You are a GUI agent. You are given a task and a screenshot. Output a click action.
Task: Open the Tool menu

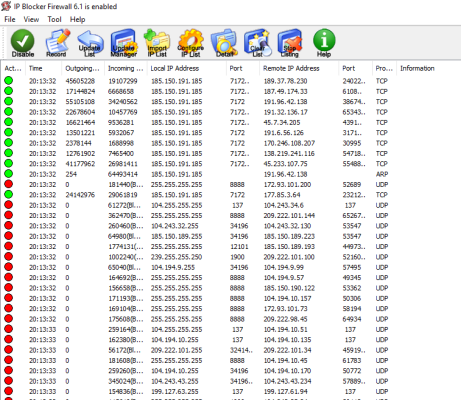[54, 19]
